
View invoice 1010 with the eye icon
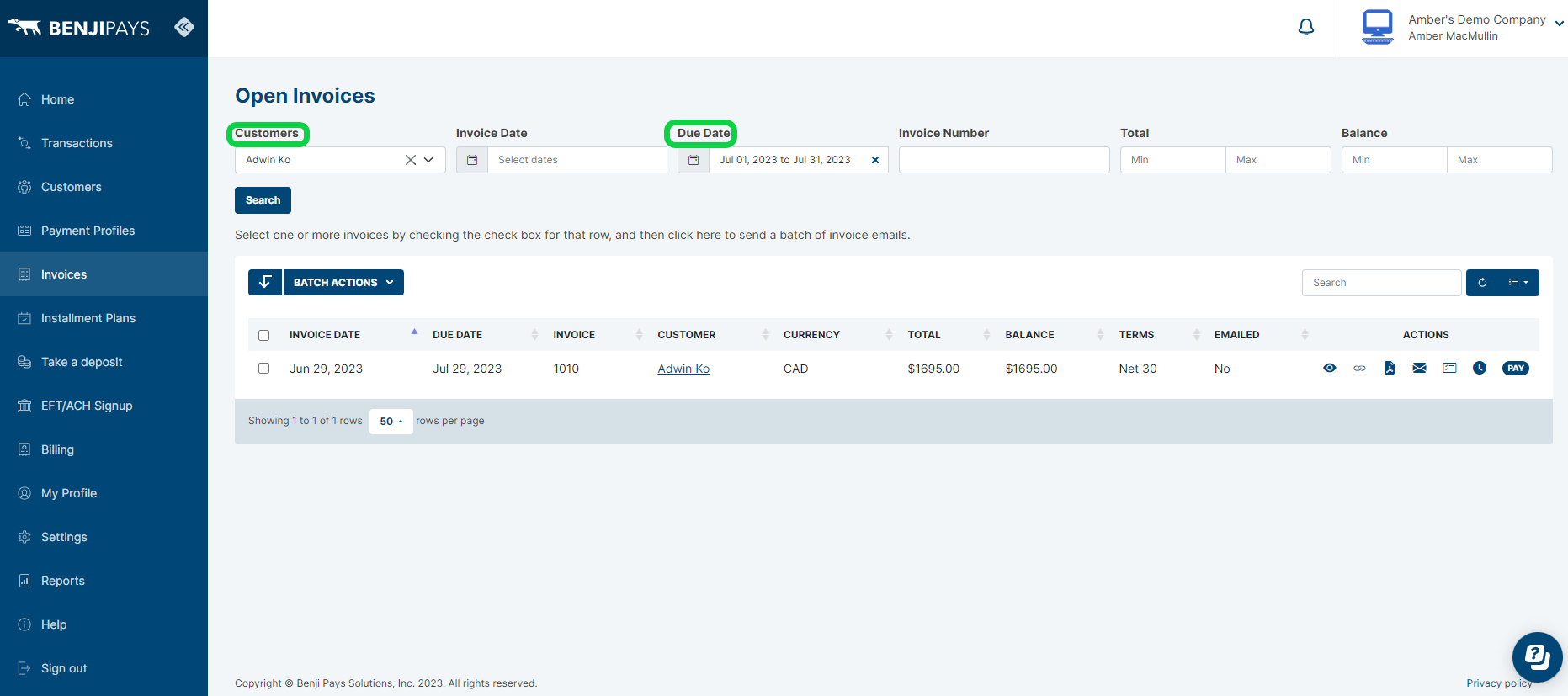[x=1329, y=368]
